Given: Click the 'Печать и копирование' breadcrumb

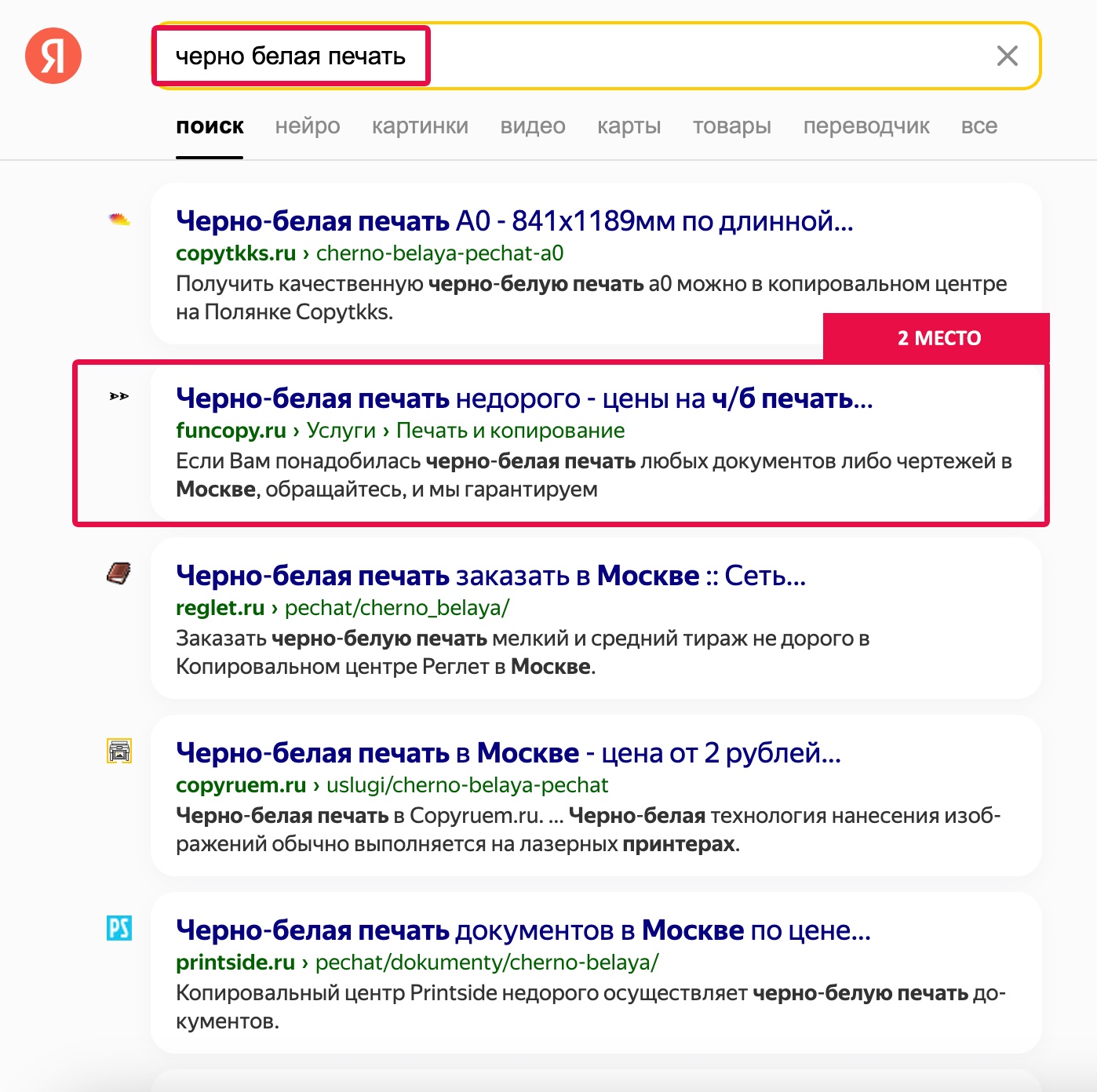Looking at the screenshot, I should click(x=510, y=431).
